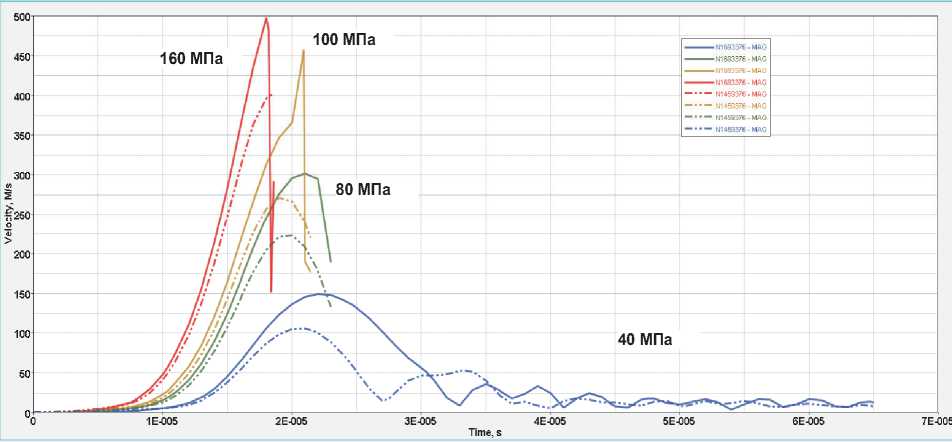Click the 200 tick on velocity axis
Screen dimensions: 952x442
(x=22, y=254)
